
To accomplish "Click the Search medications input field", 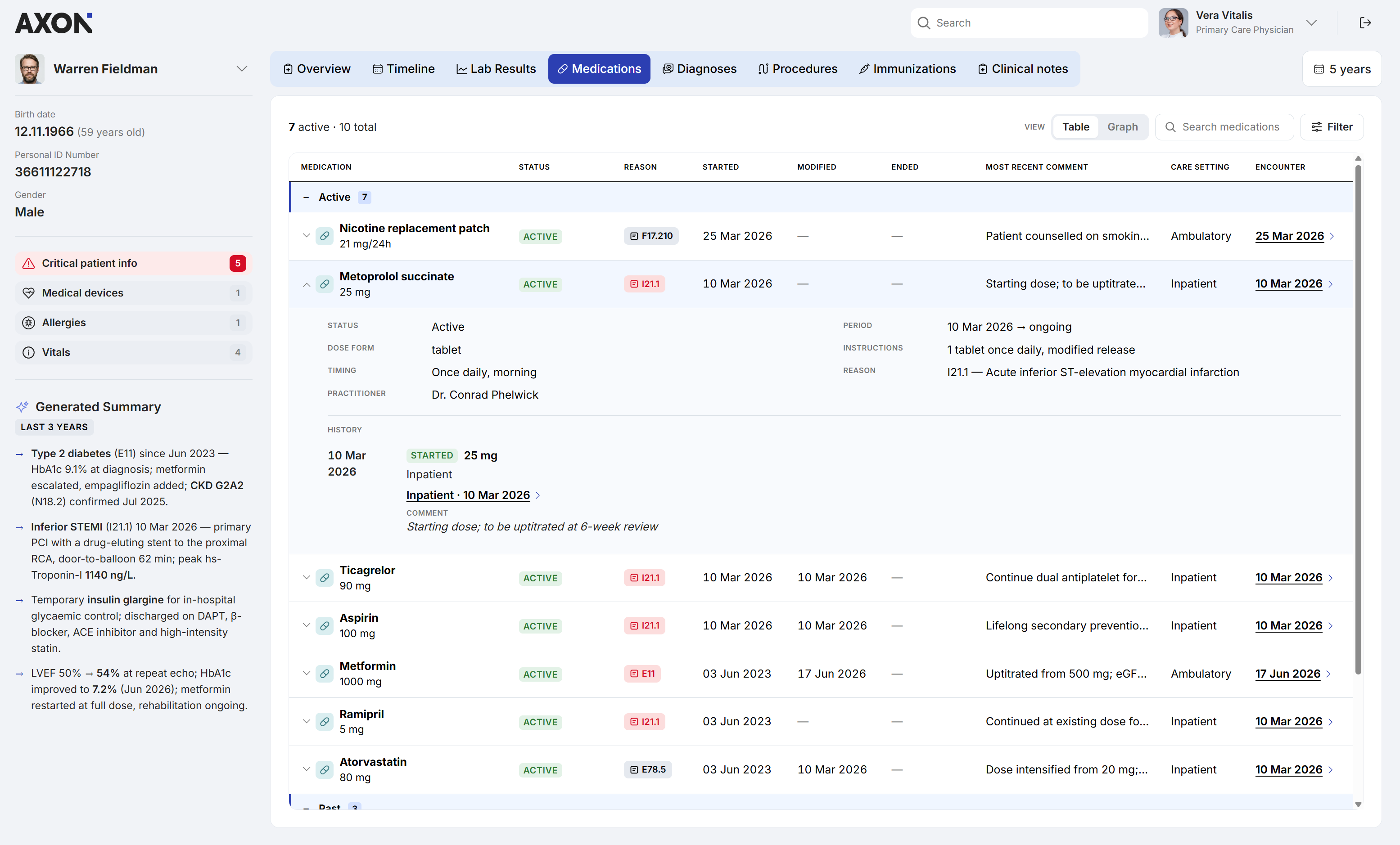I will point(1224,126).
